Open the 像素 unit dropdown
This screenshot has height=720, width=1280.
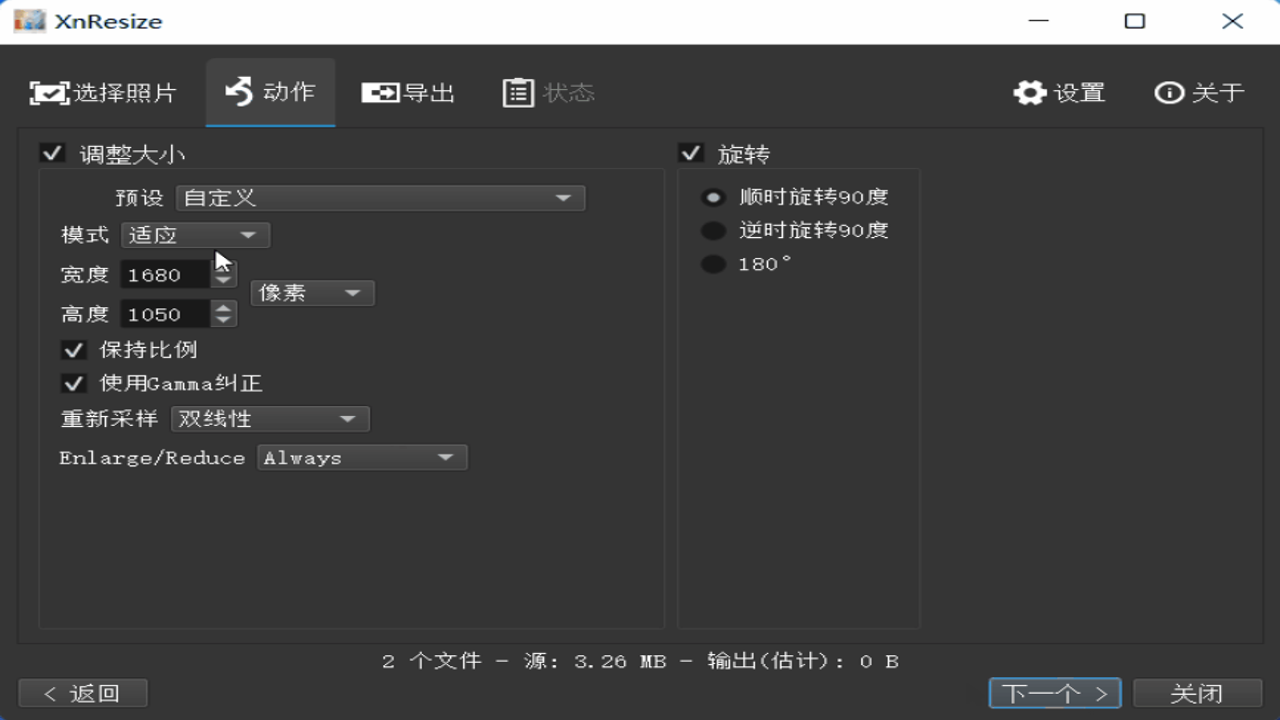(312, 293)
